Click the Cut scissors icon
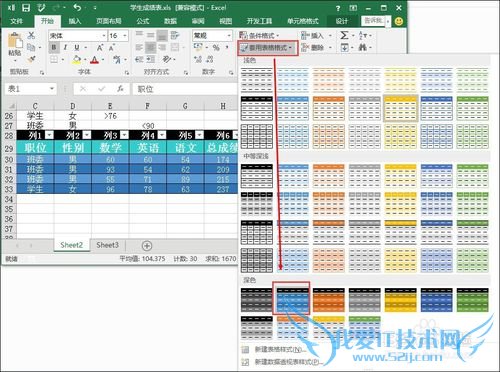 point(31,35)
